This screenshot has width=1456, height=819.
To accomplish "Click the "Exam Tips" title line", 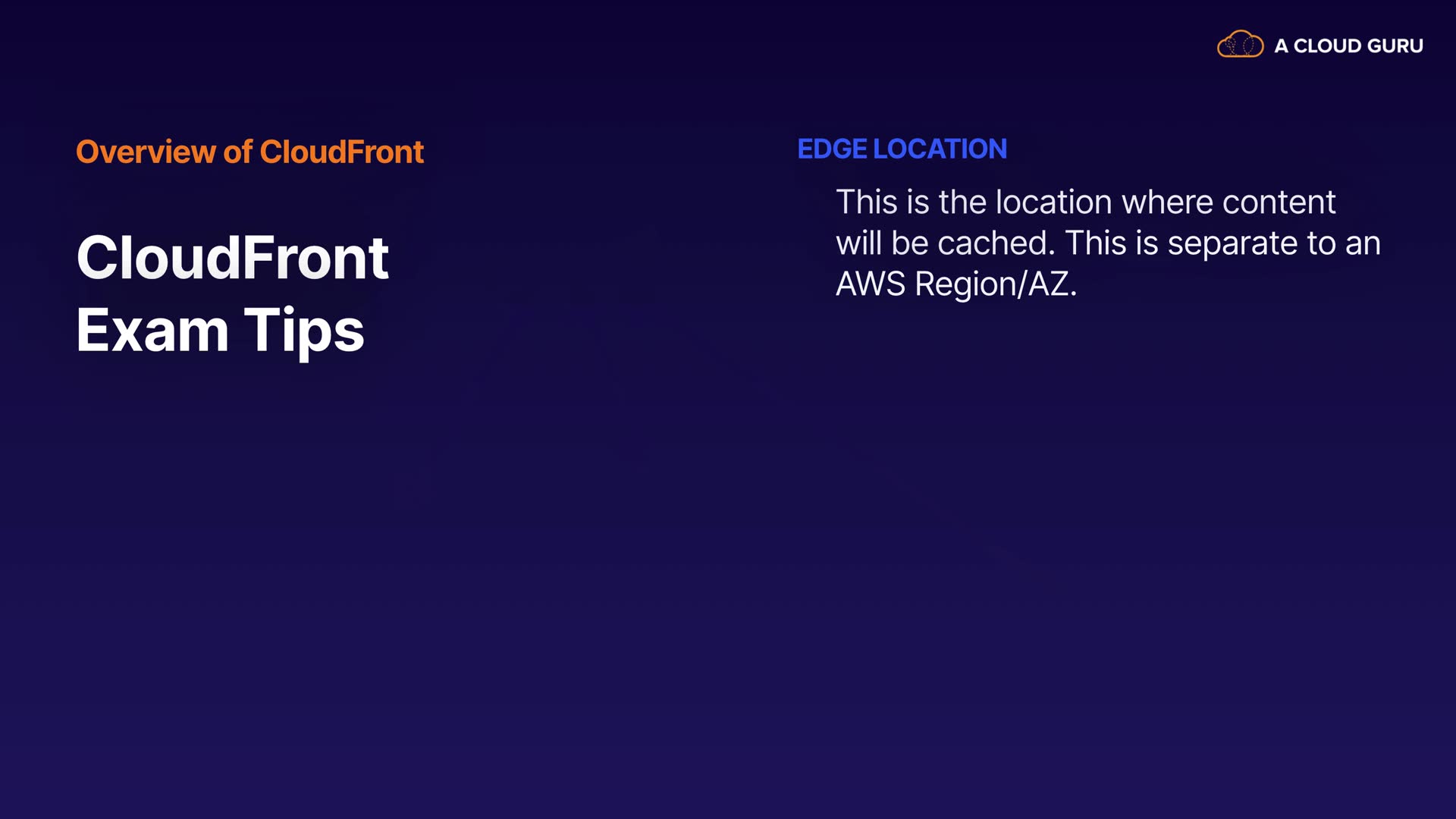I will tap(220, 331).
